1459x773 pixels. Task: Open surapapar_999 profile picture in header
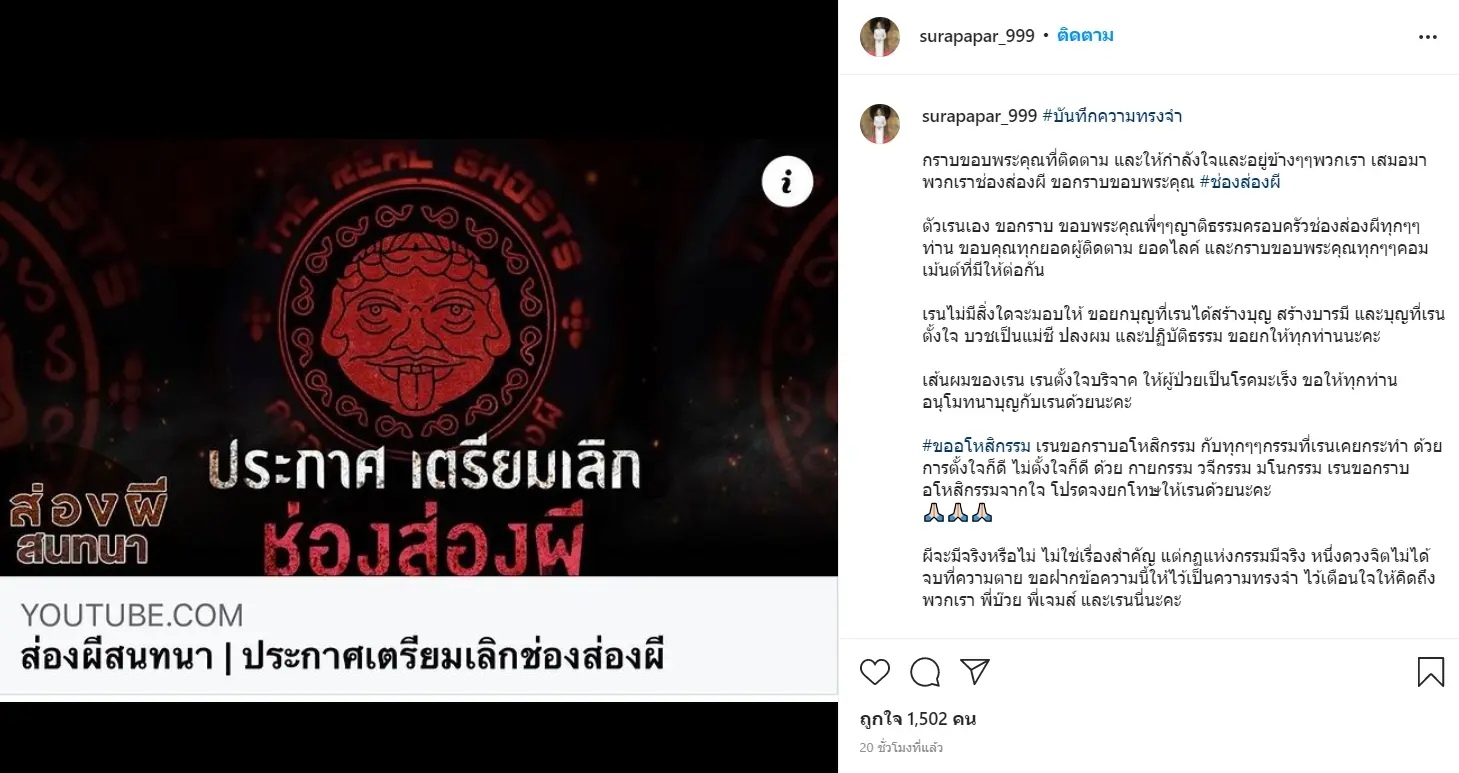[880, 37]
